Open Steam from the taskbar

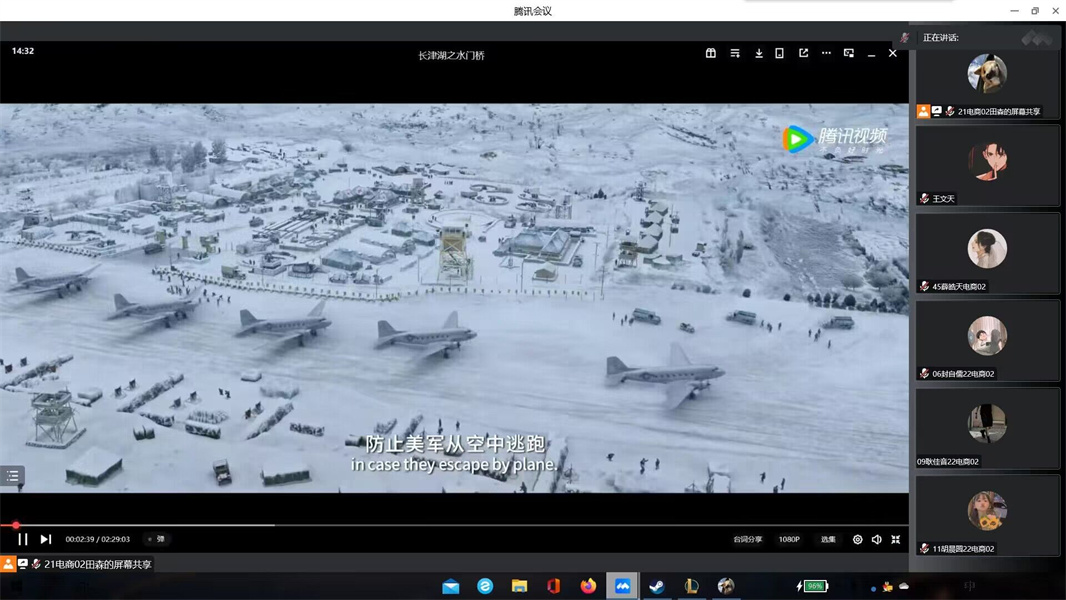pos(657,586)
